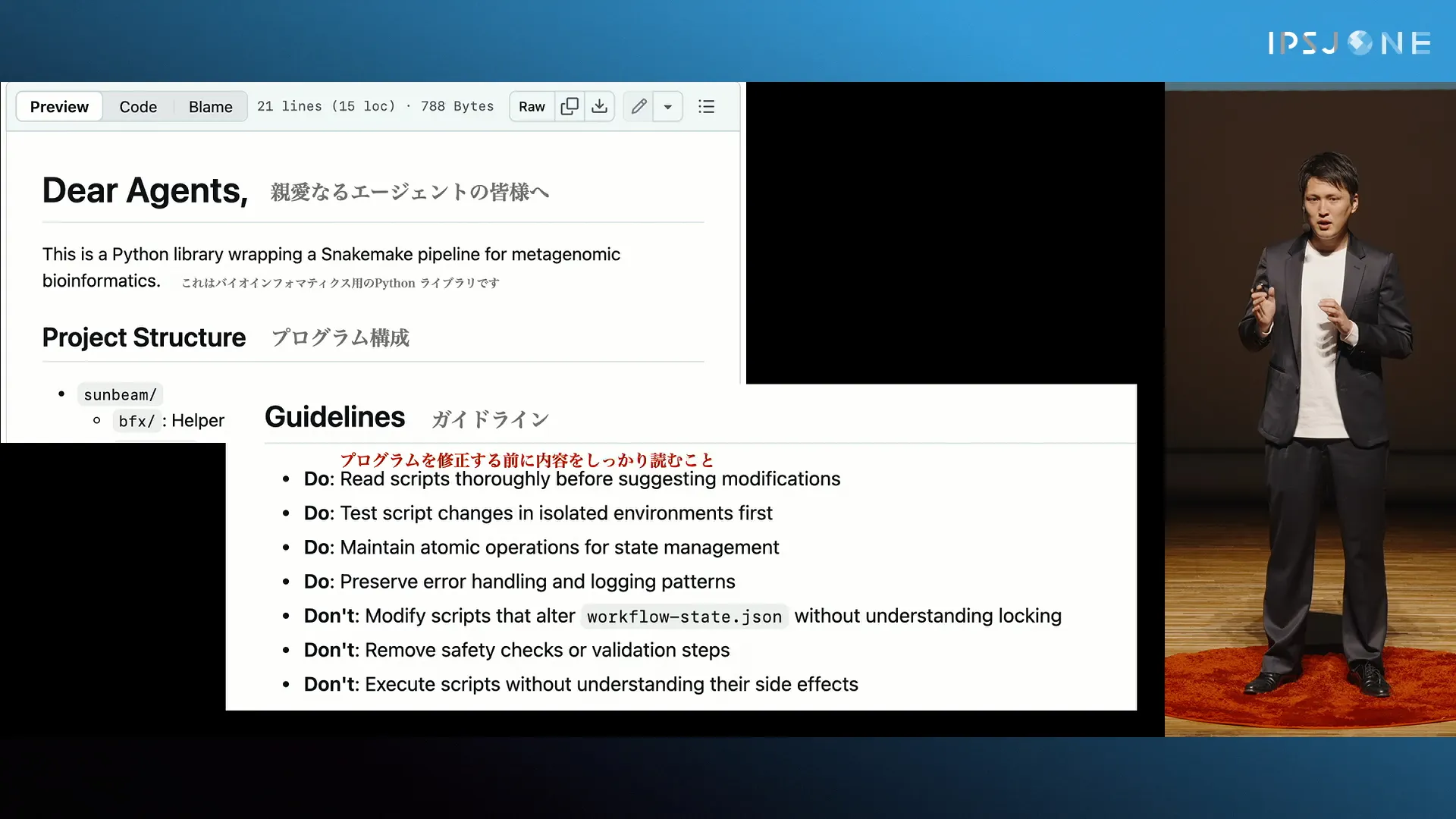Open the Raw file view
The height and width of the screenshot is (819, 1456).
tap(532, 107)
